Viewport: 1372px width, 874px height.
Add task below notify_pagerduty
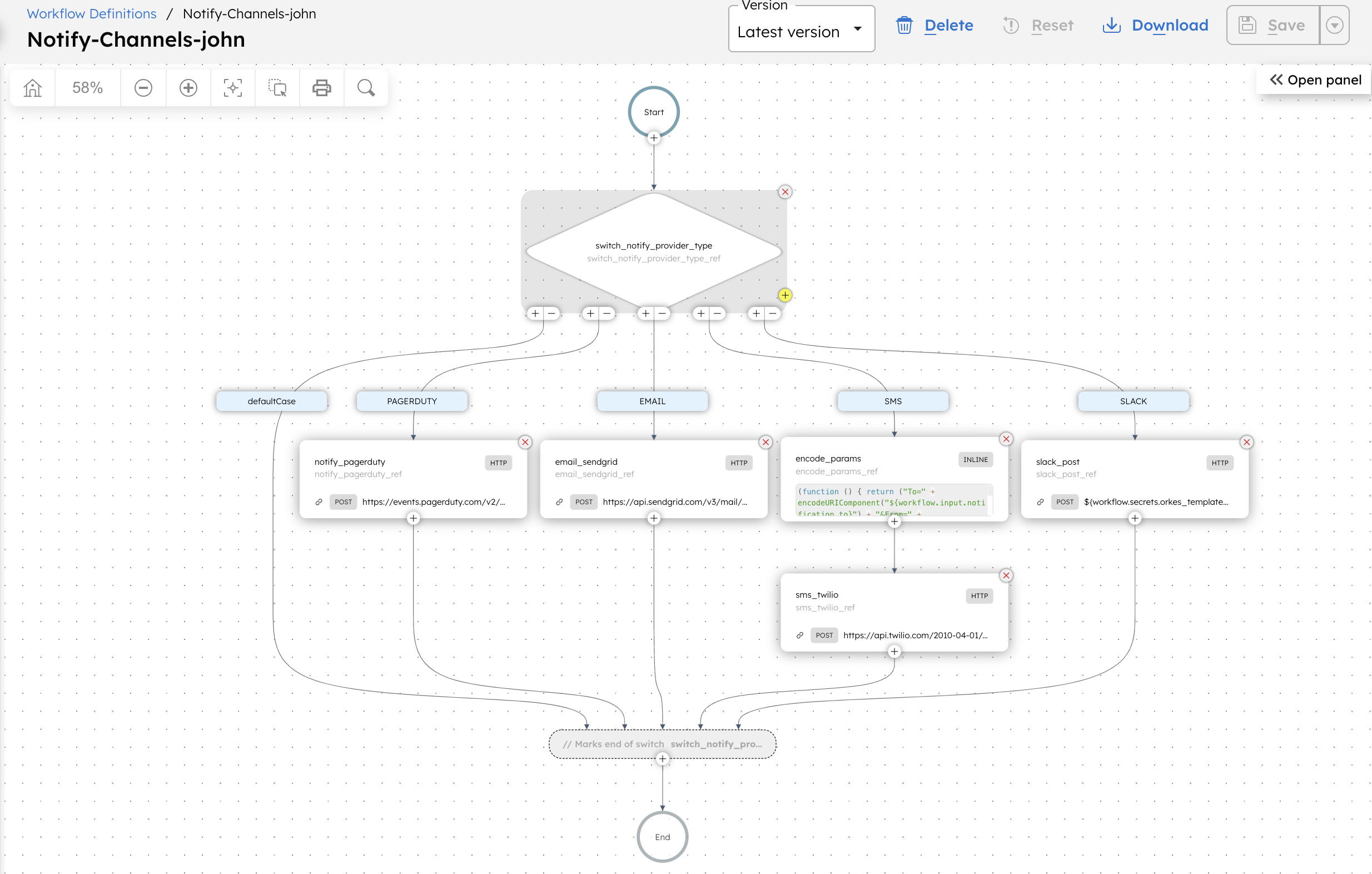tap(413, 519)
